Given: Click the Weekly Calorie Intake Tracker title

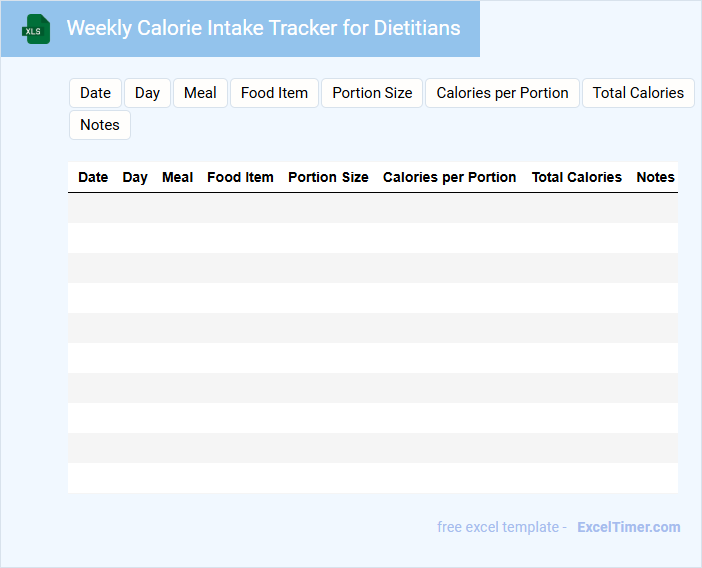Looking at the screenshot, I should 263,28.
